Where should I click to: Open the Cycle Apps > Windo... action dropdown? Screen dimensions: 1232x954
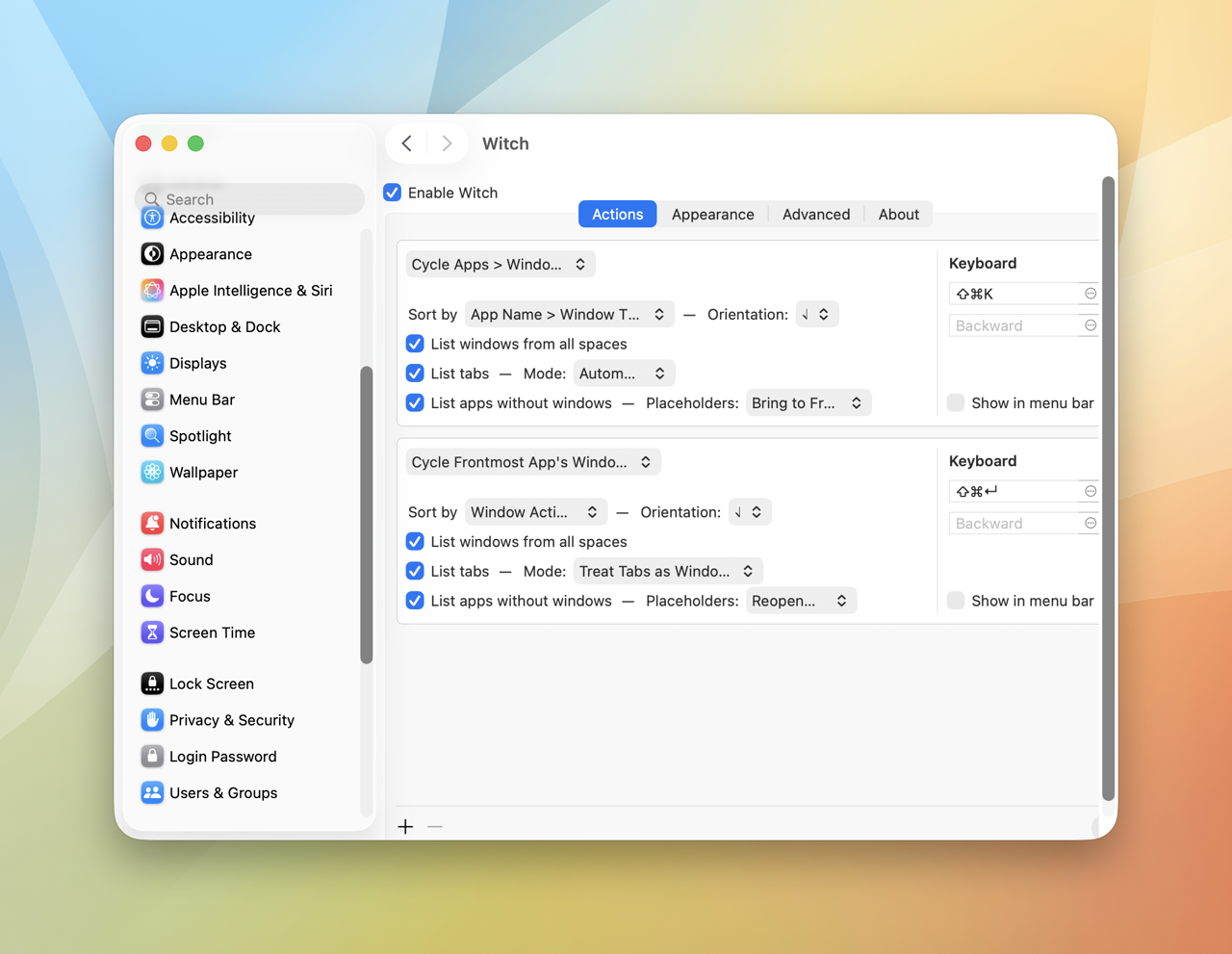(500, 265)
